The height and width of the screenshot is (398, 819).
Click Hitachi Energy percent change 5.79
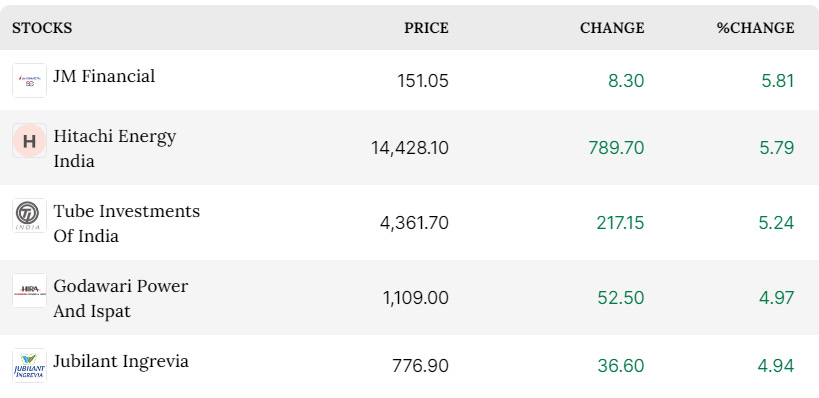[777, 148]
